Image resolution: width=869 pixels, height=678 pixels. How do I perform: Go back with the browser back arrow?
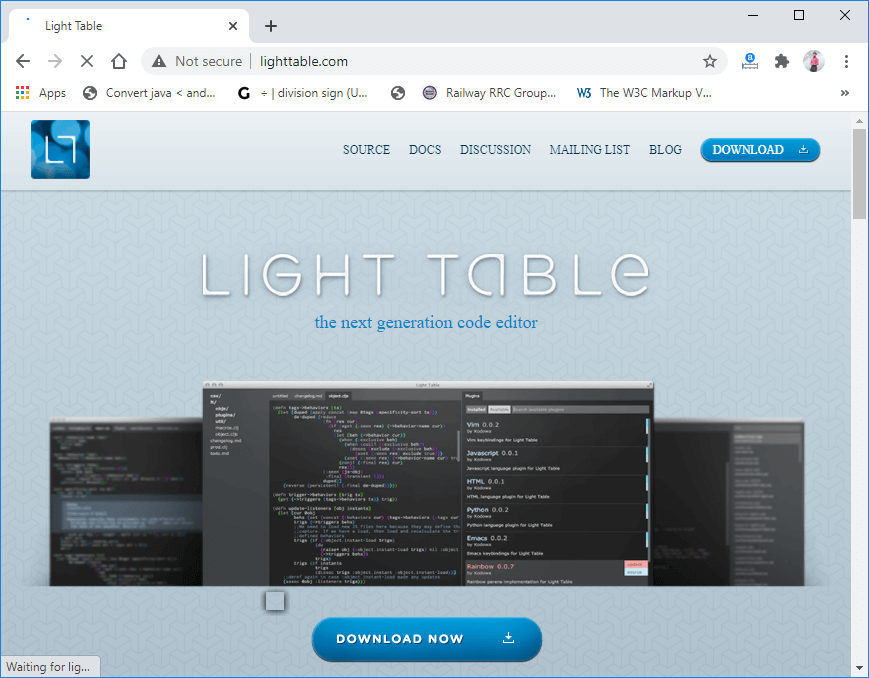click(x=23, y=61)
